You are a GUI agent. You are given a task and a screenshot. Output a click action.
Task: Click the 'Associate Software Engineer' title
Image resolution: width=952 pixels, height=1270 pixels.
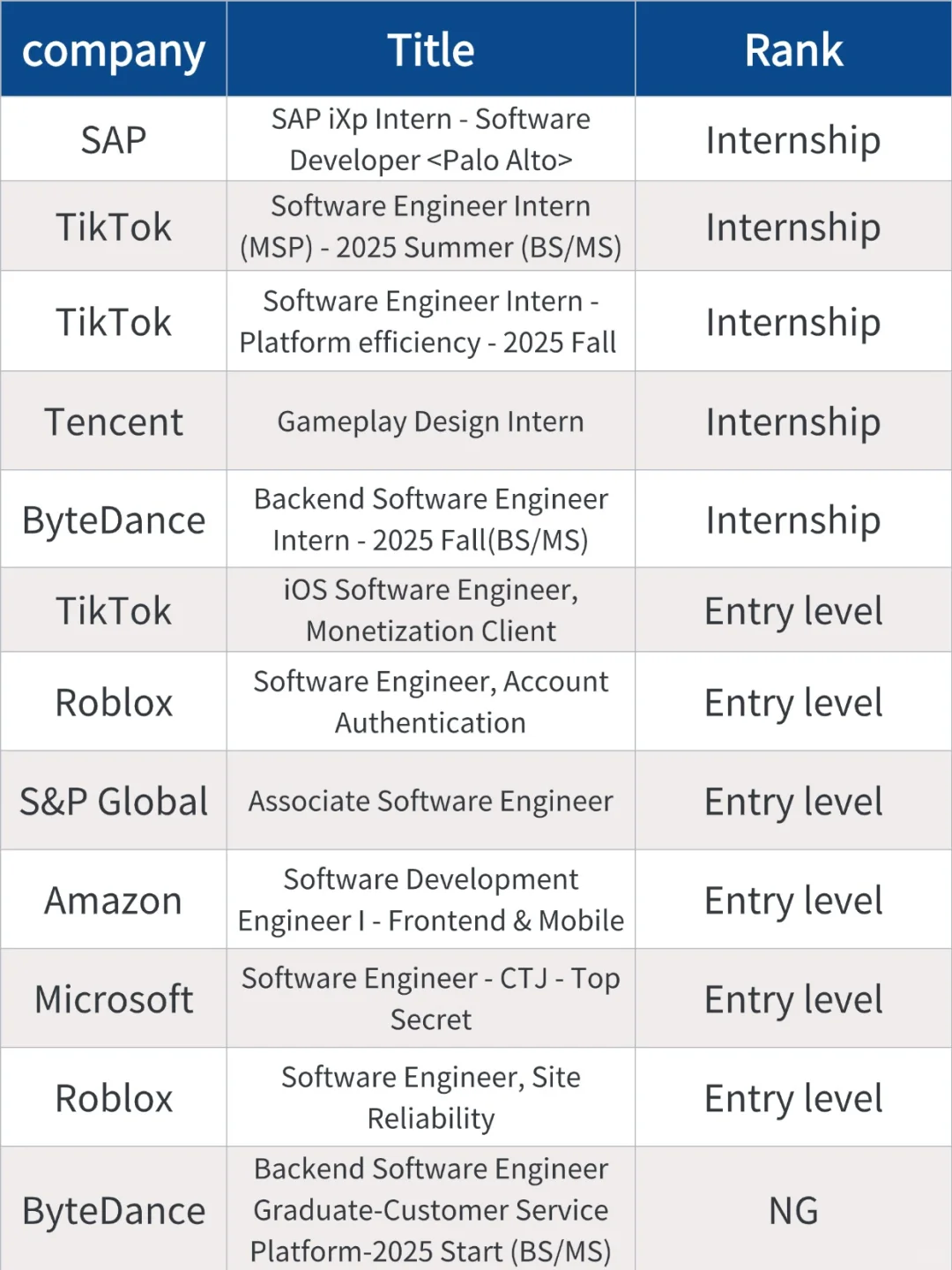pos(431,801)
